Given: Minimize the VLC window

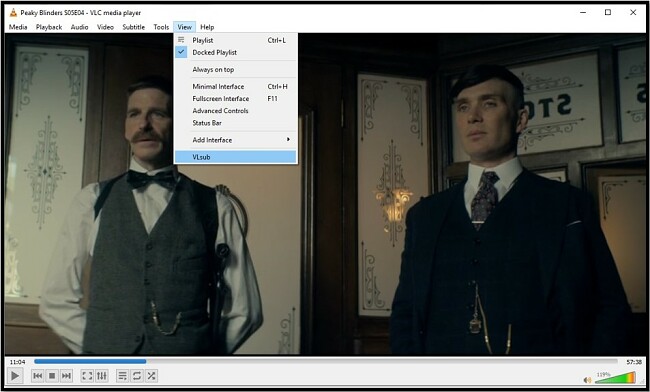Looking at the screenshot, I should coord(583,12).
